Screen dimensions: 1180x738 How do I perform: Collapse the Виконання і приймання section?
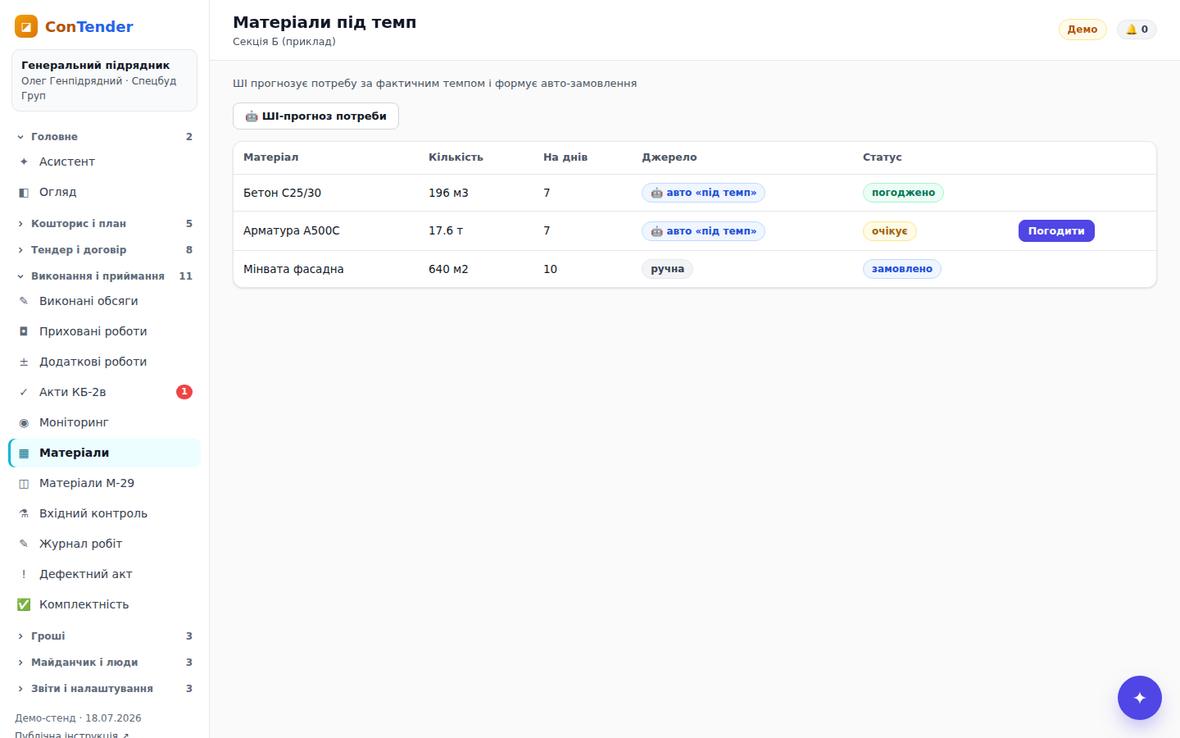tap(105, 276)
